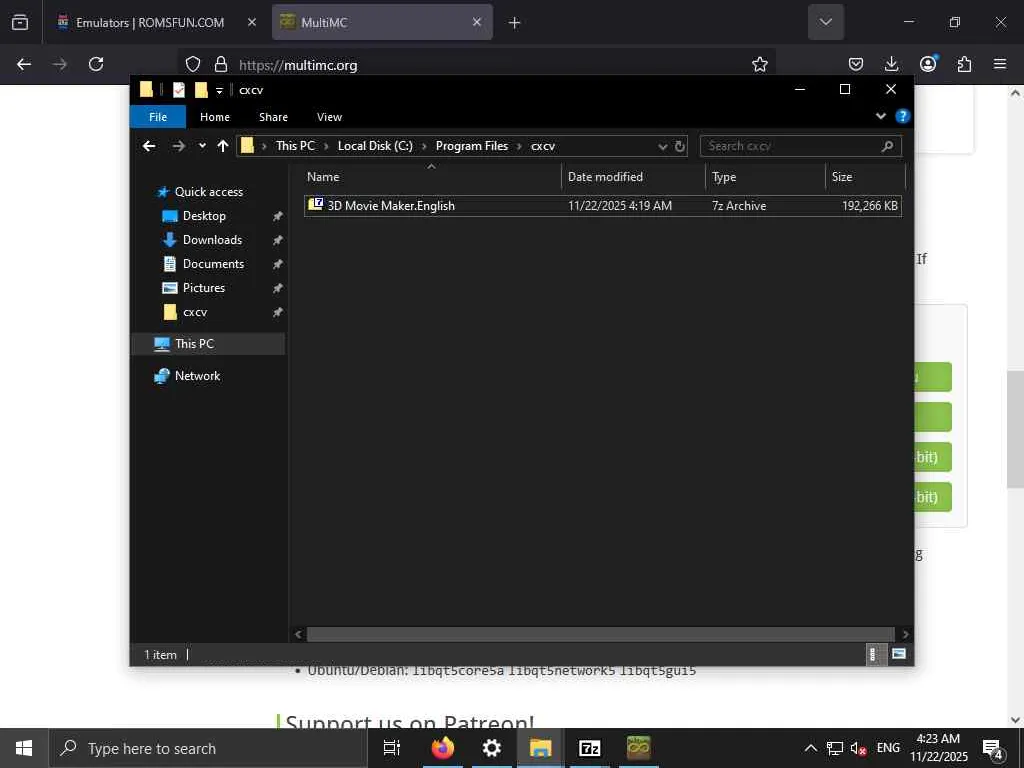This screenshot has height=768, width=1024.
Task: Go up one folder level
Action: [223, 146]
